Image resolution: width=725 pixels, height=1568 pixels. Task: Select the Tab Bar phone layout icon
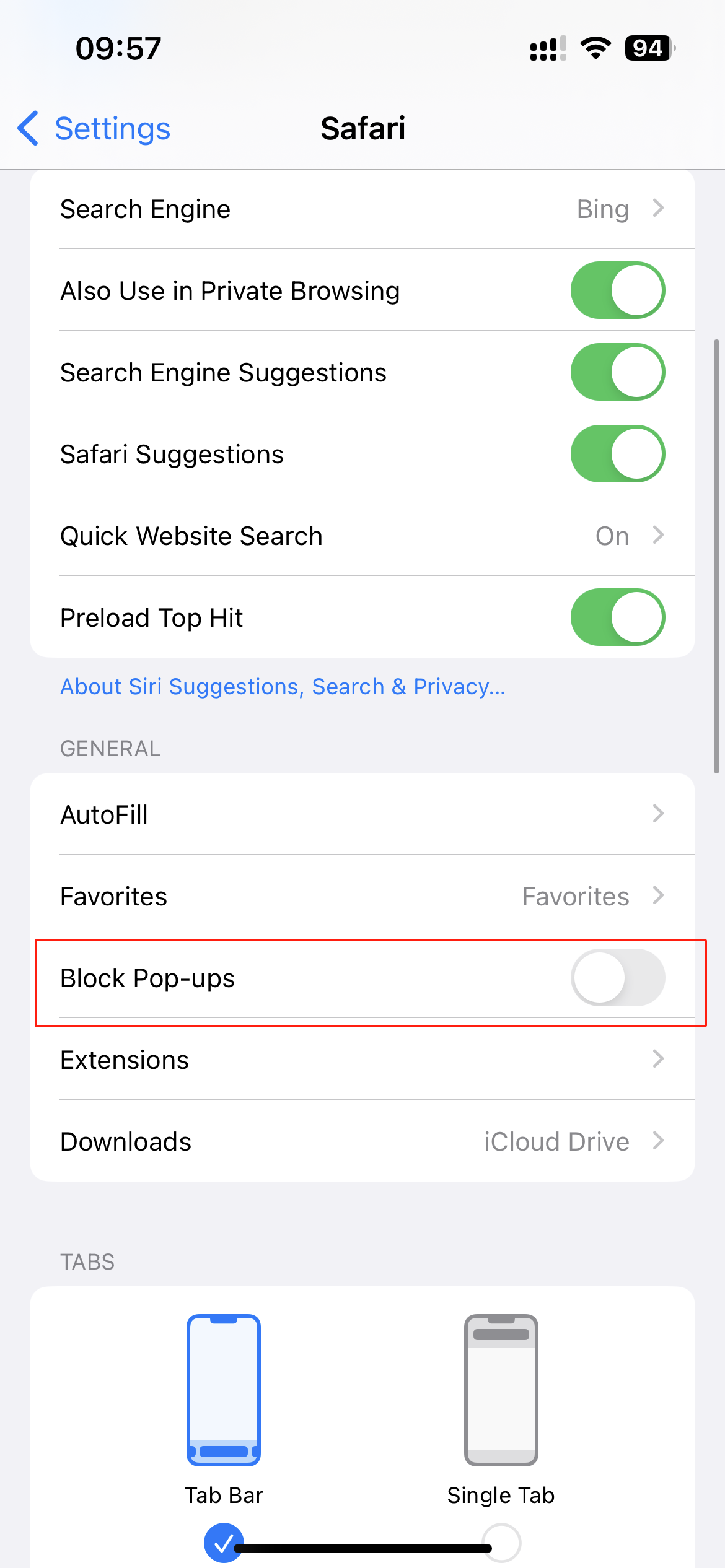coord(224,1390)
